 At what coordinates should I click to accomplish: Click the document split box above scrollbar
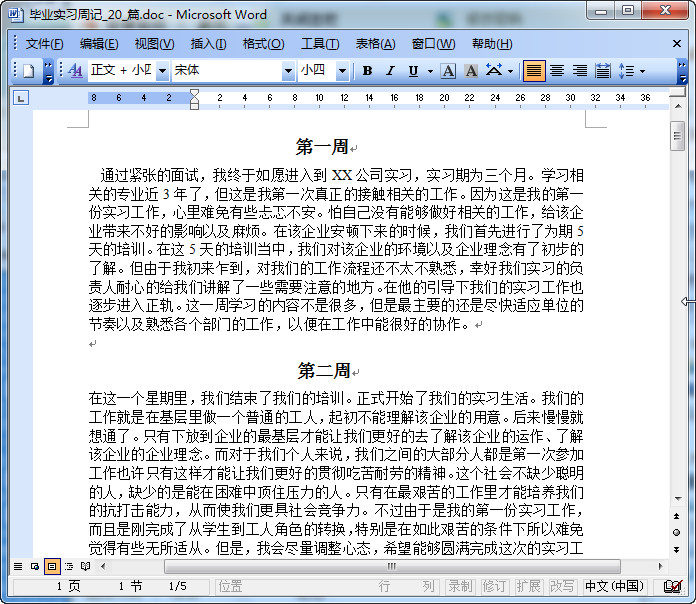click(x=677, y=92)
